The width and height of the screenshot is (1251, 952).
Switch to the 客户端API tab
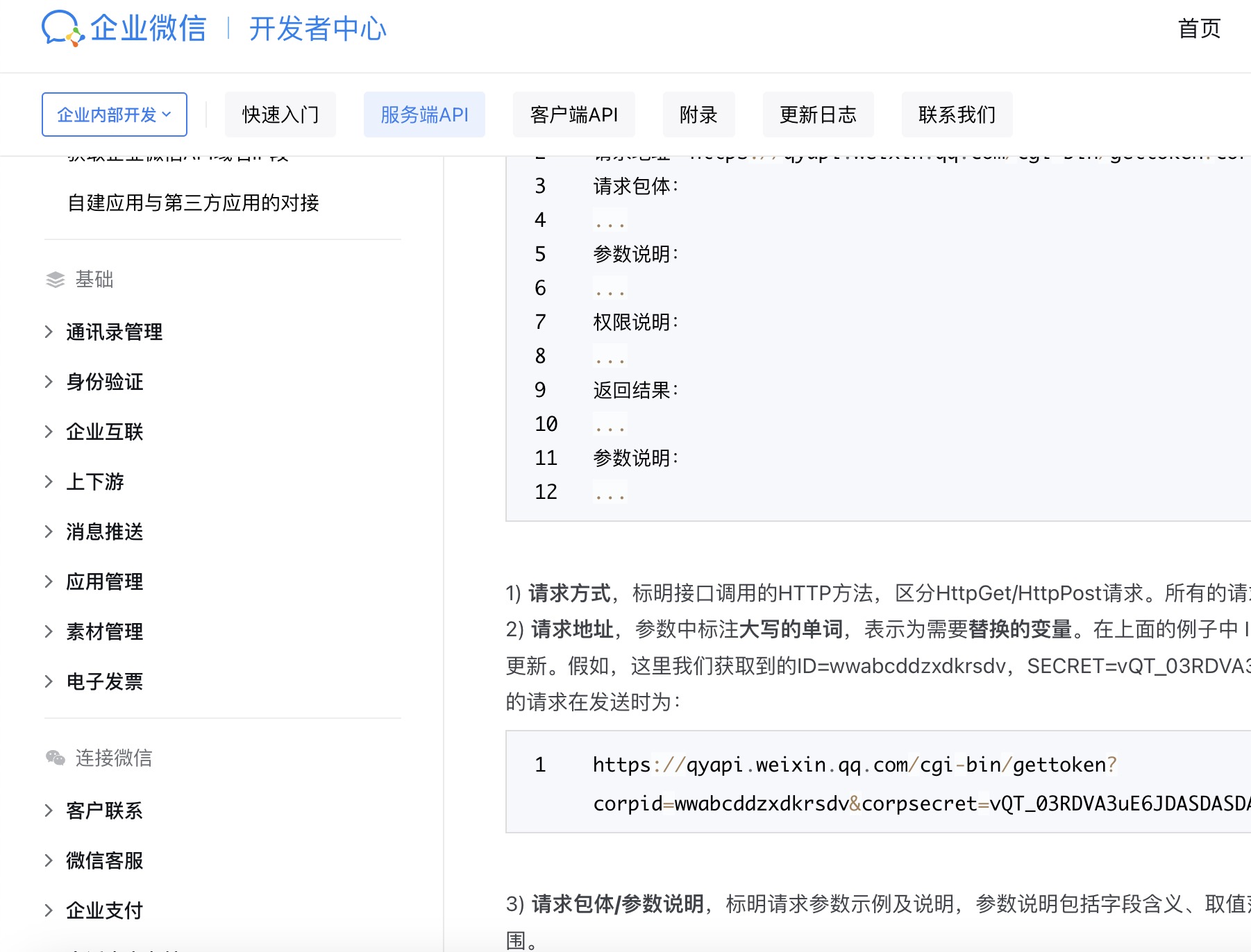pos(573,114)
